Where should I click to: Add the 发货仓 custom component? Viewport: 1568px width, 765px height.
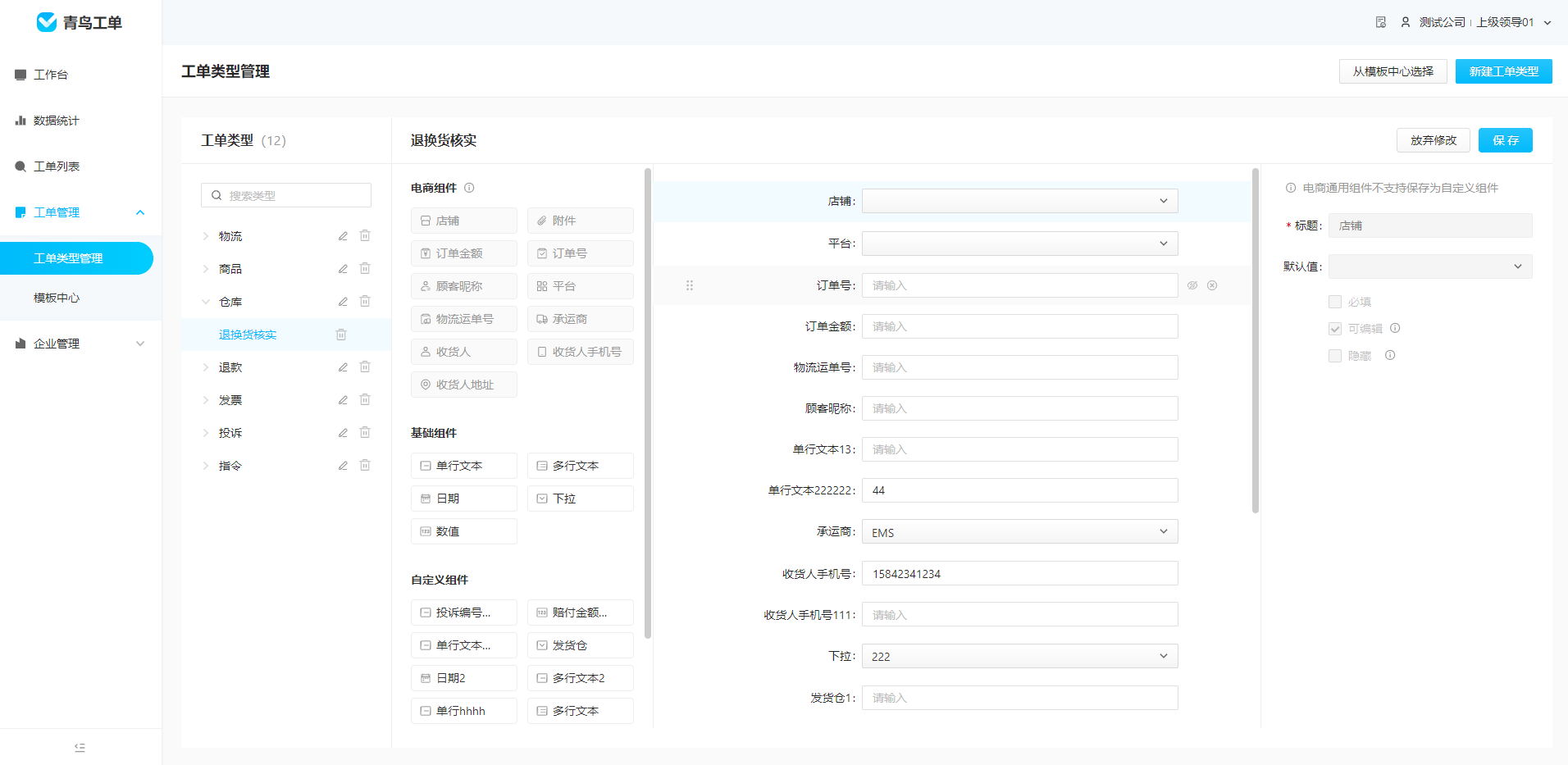tap(581, 645)
